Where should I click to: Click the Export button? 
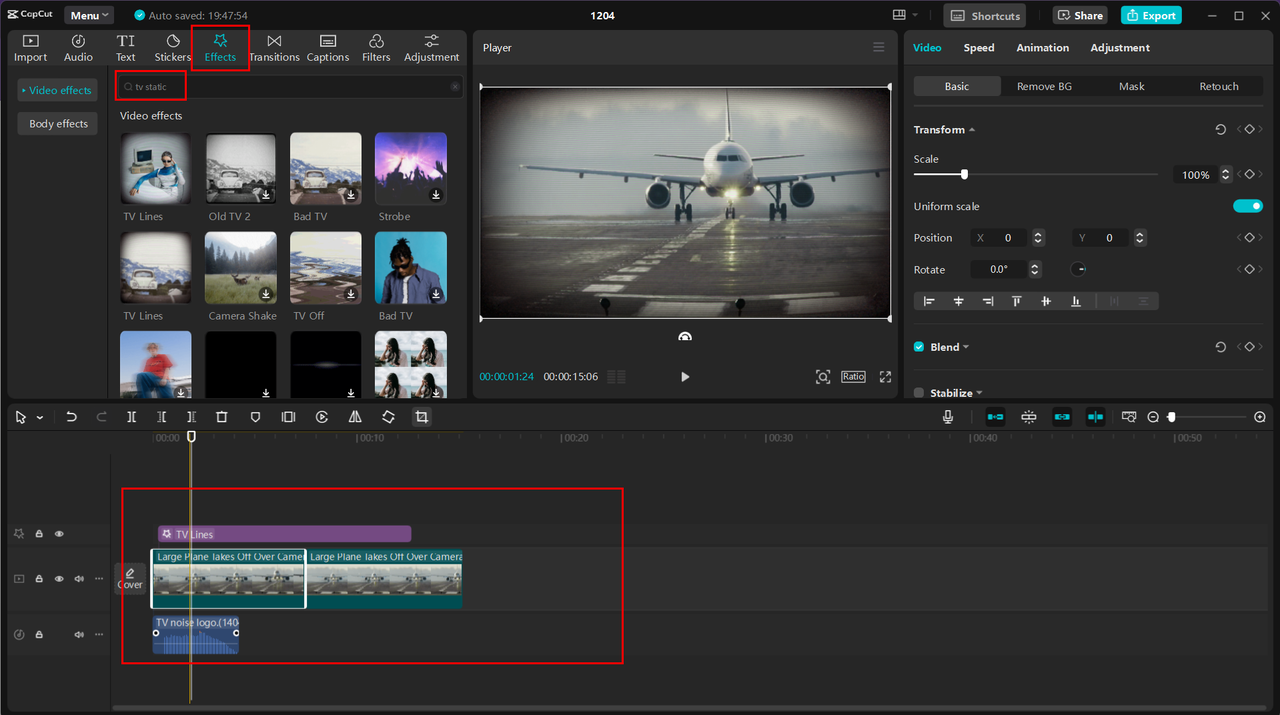point(1151,15)
